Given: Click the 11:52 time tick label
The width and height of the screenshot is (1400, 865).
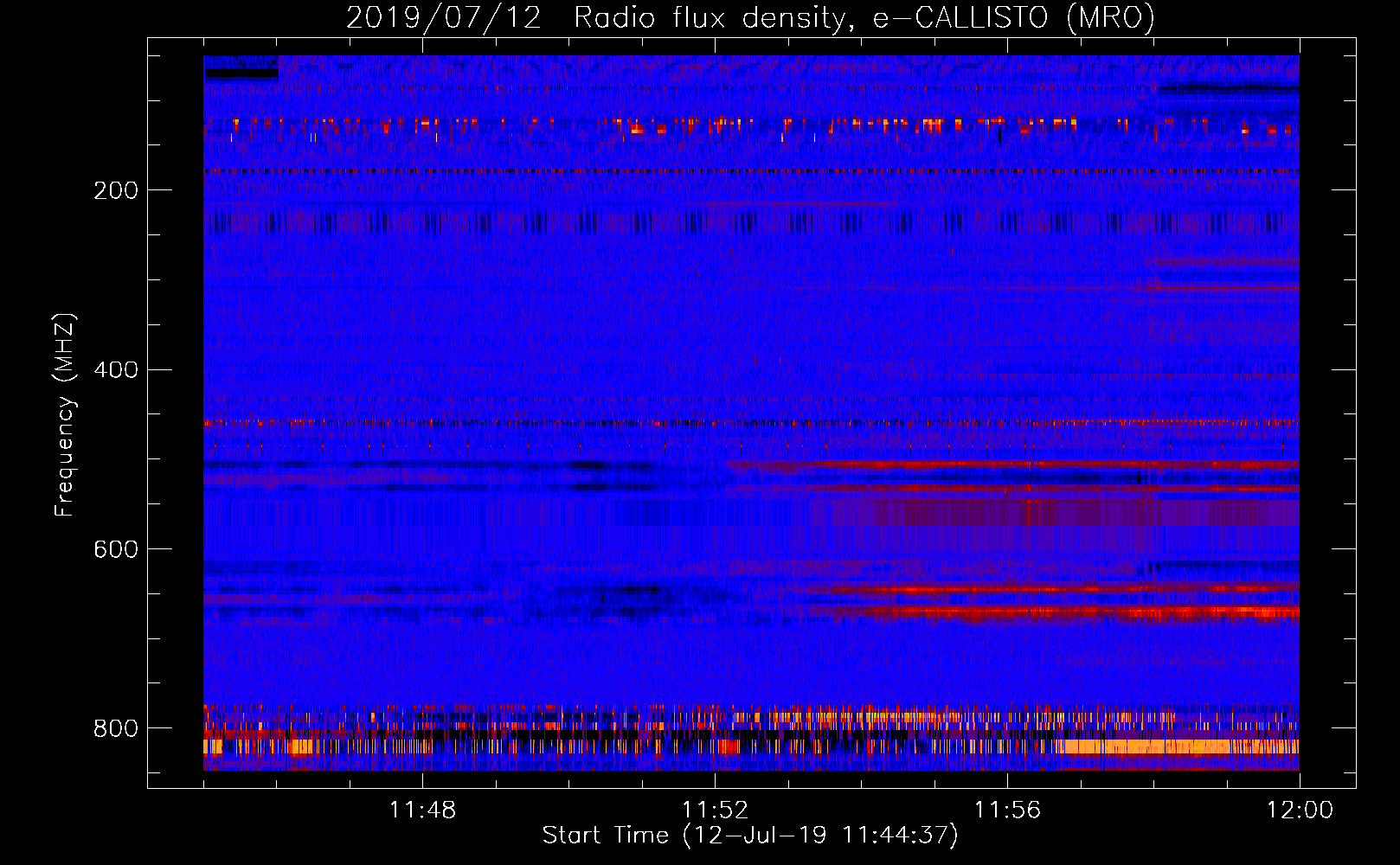Looking at the screenshot, I should pyautogui.click(x=715, y=811).
